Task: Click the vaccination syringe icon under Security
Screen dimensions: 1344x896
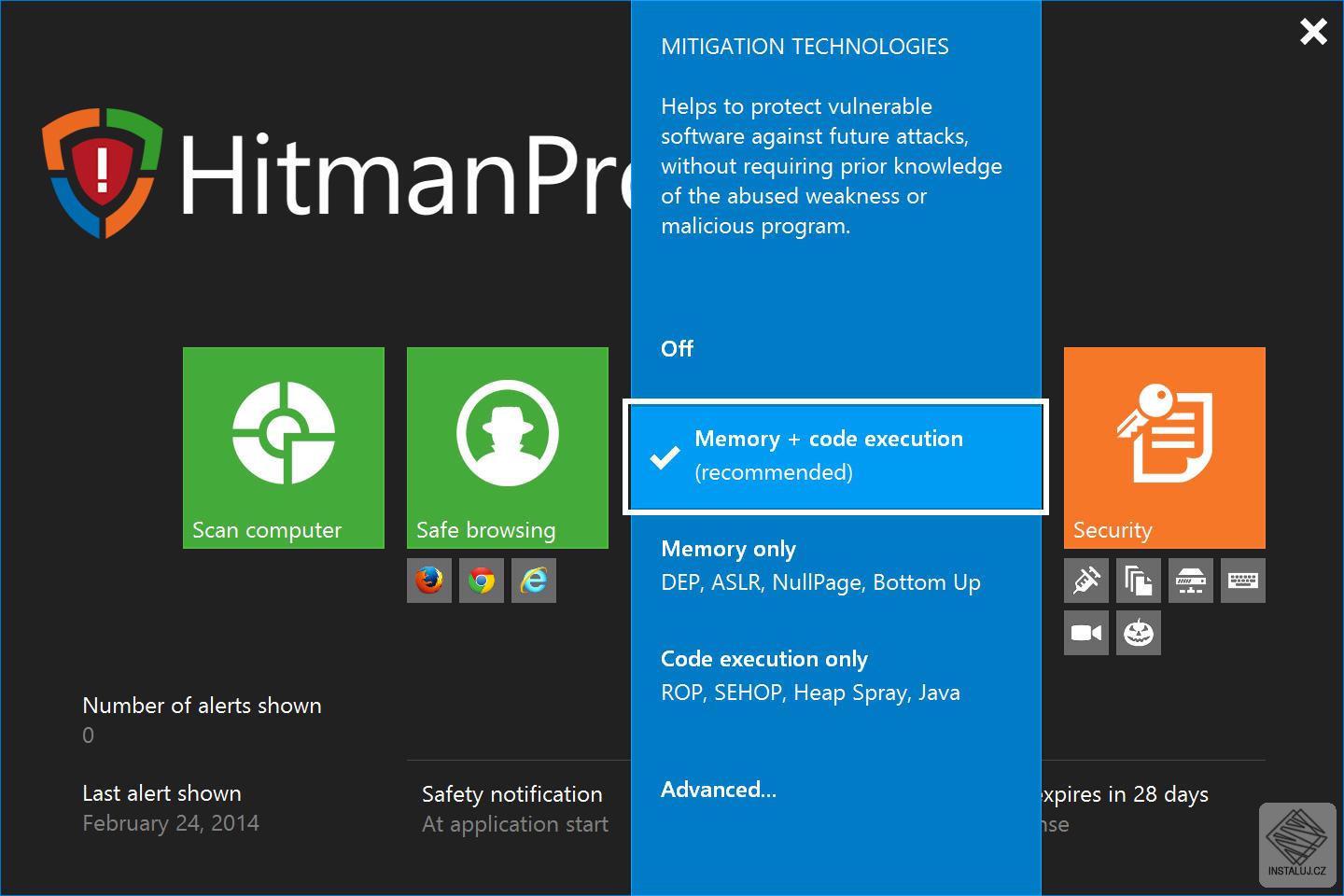Action: coord(1085,580)
